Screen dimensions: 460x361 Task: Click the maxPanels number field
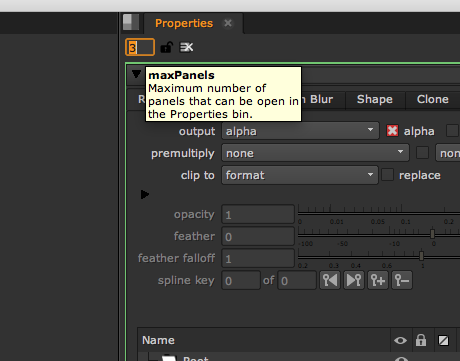coord(140,47)
